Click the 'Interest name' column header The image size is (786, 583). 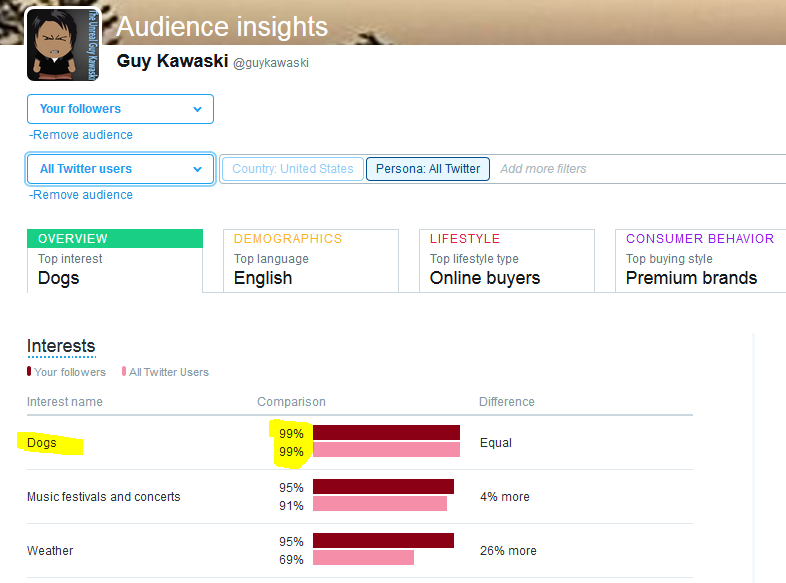(x=65, y=402)
